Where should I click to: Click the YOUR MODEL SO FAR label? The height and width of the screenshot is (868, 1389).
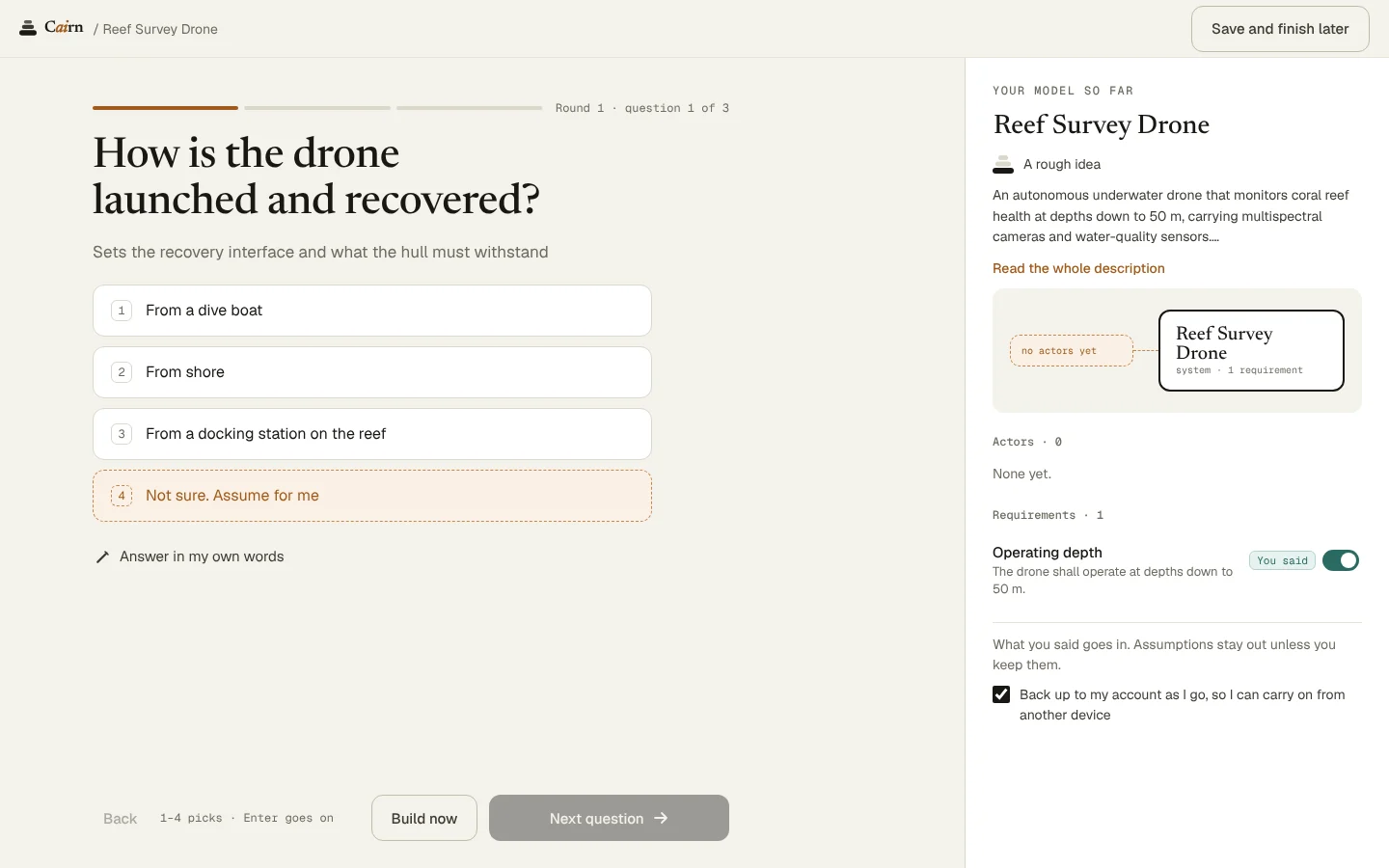(1063, 91)
